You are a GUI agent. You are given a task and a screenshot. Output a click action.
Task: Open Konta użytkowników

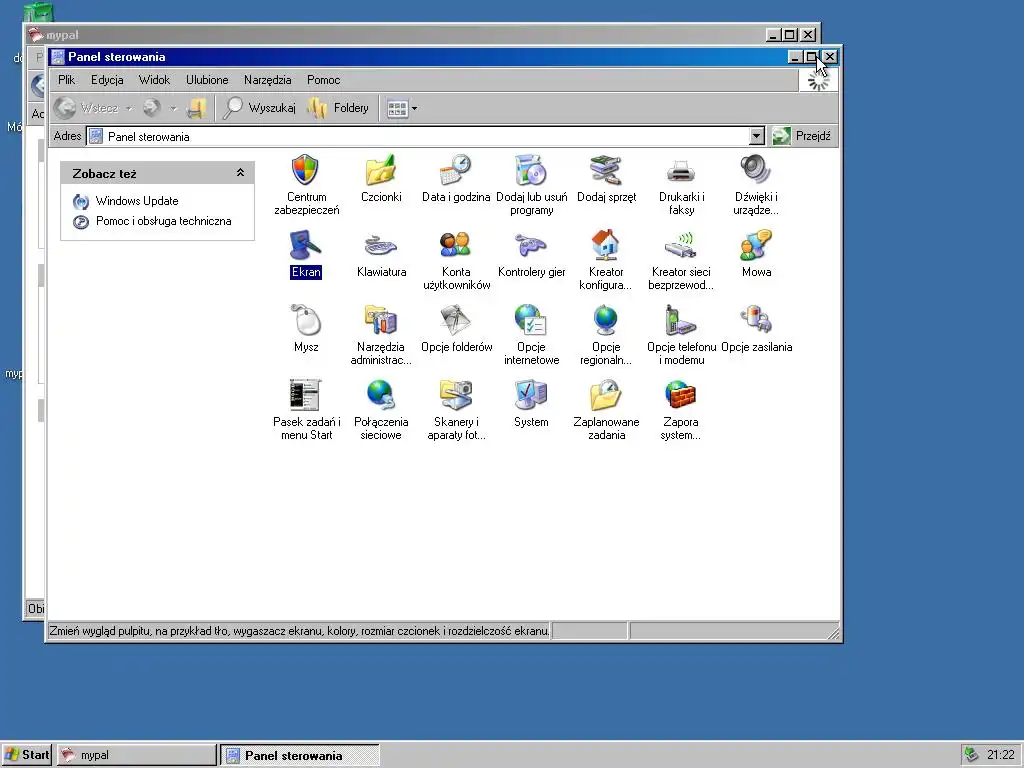[456, 246]
